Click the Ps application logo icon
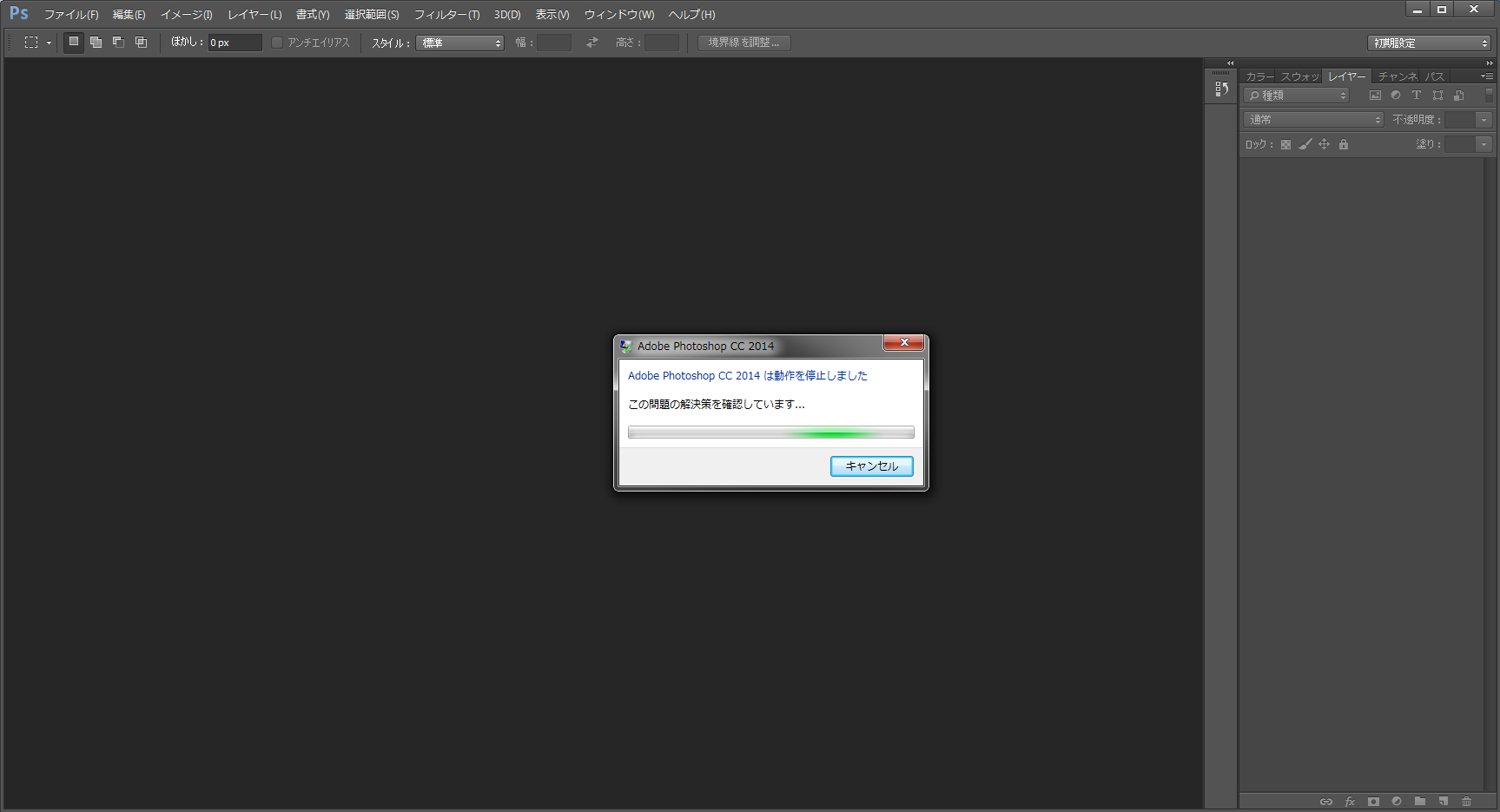Viewport: 1500px width, 812px height. (18, 13)
